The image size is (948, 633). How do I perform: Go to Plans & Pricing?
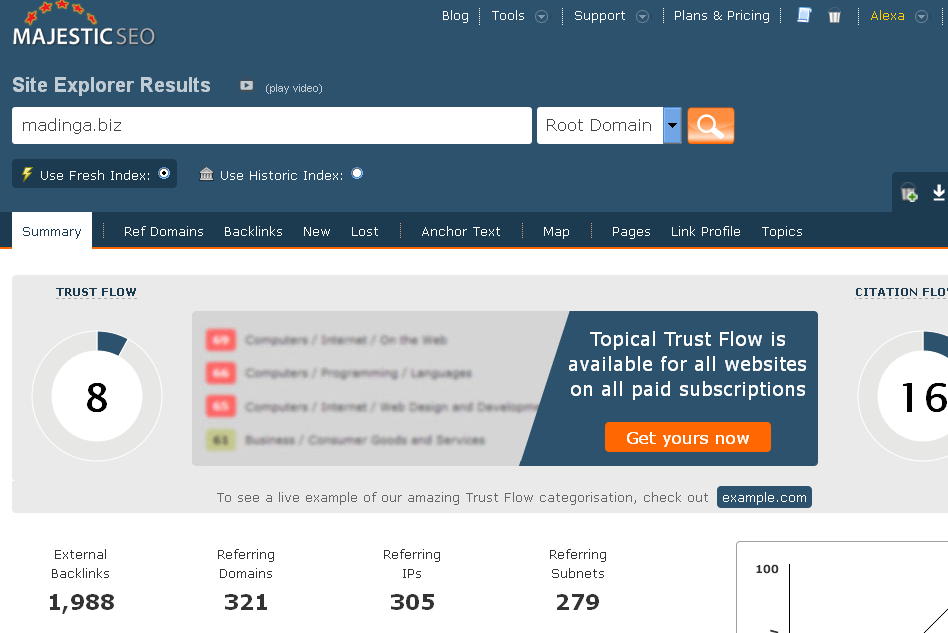[721, 16]
